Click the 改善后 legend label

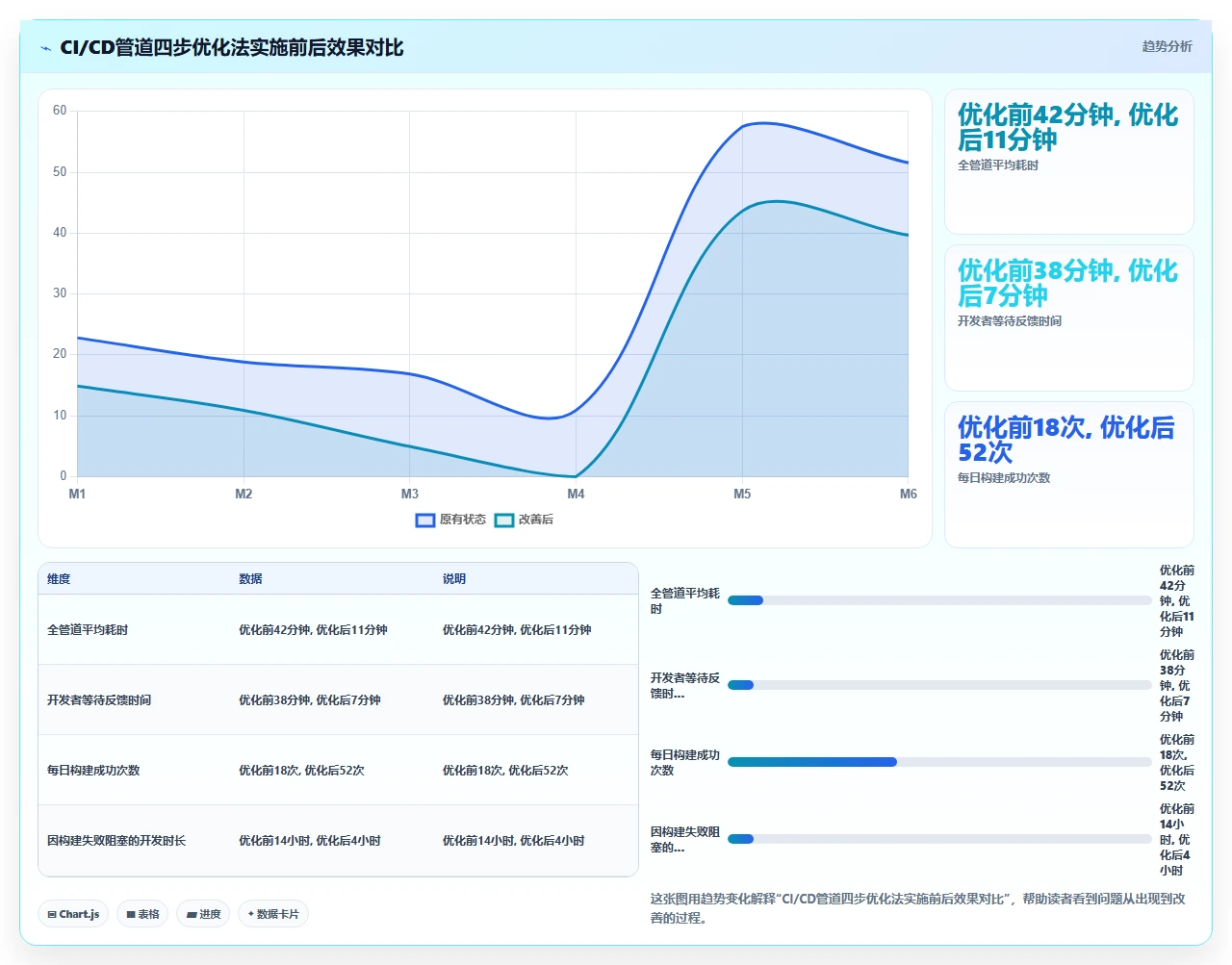click(536, 520)
